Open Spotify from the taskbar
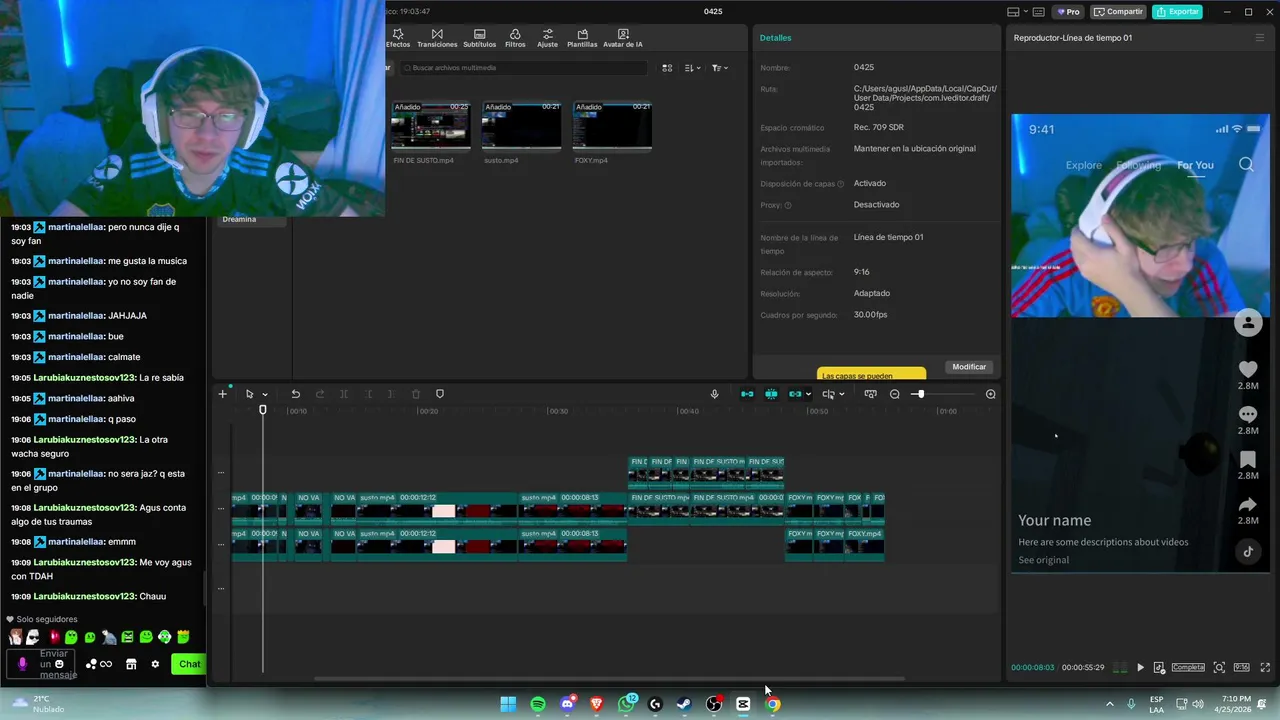This screenshot has height=720, width=1280. 538,704
